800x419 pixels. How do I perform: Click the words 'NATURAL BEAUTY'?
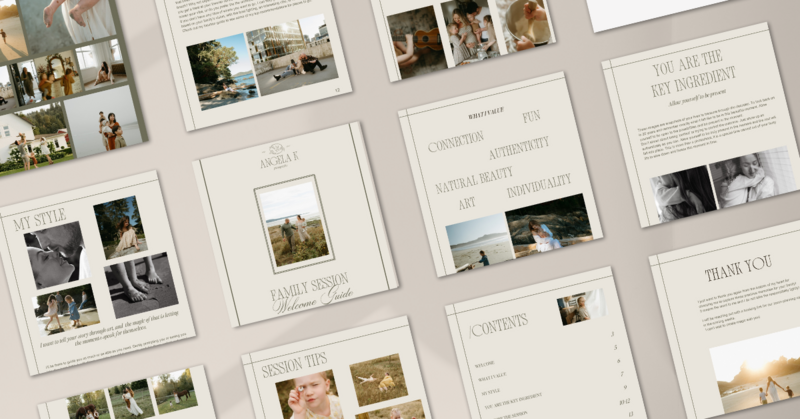tap(474, 179)
